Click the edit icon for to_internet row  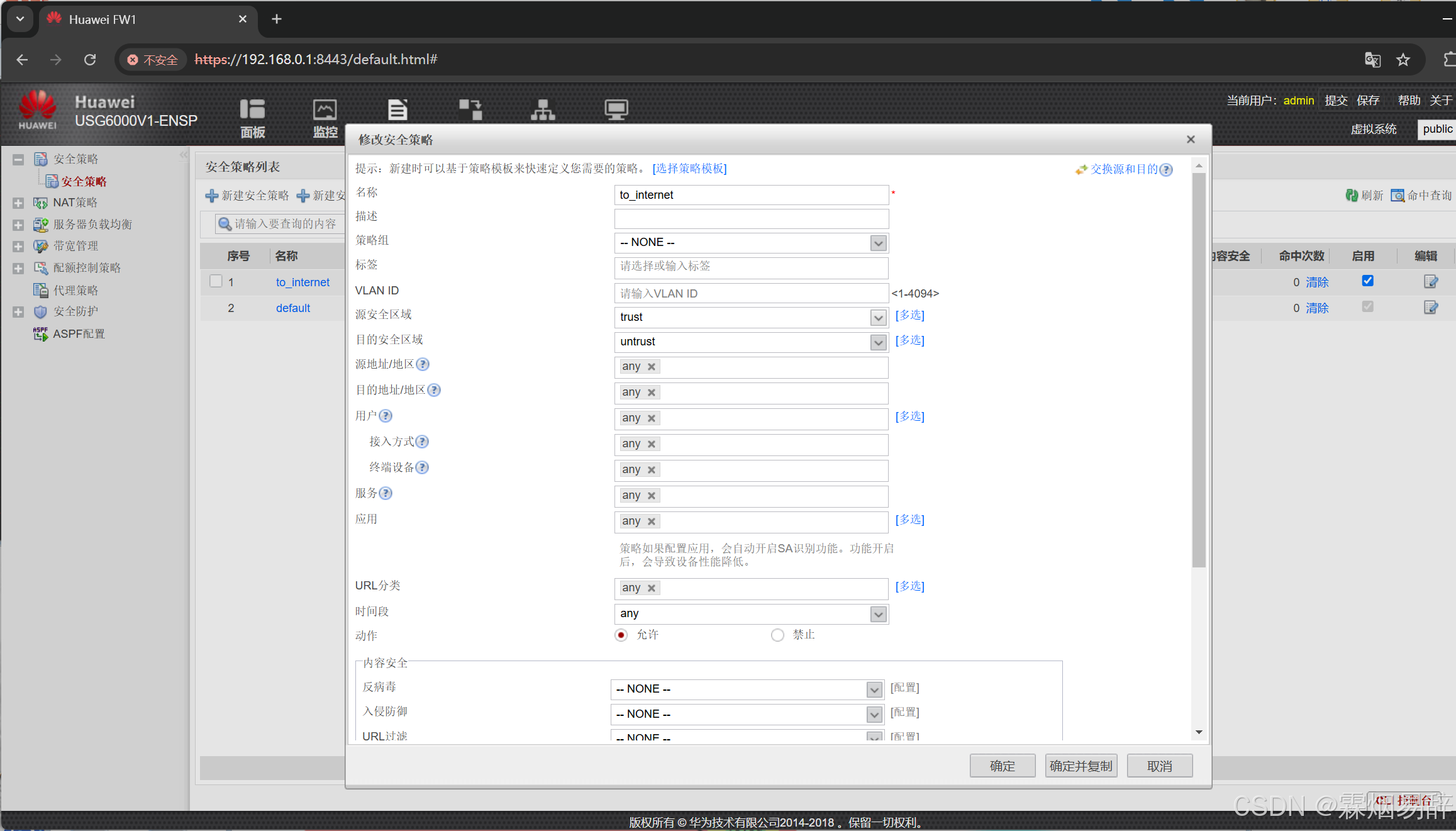pos(1430,282)
